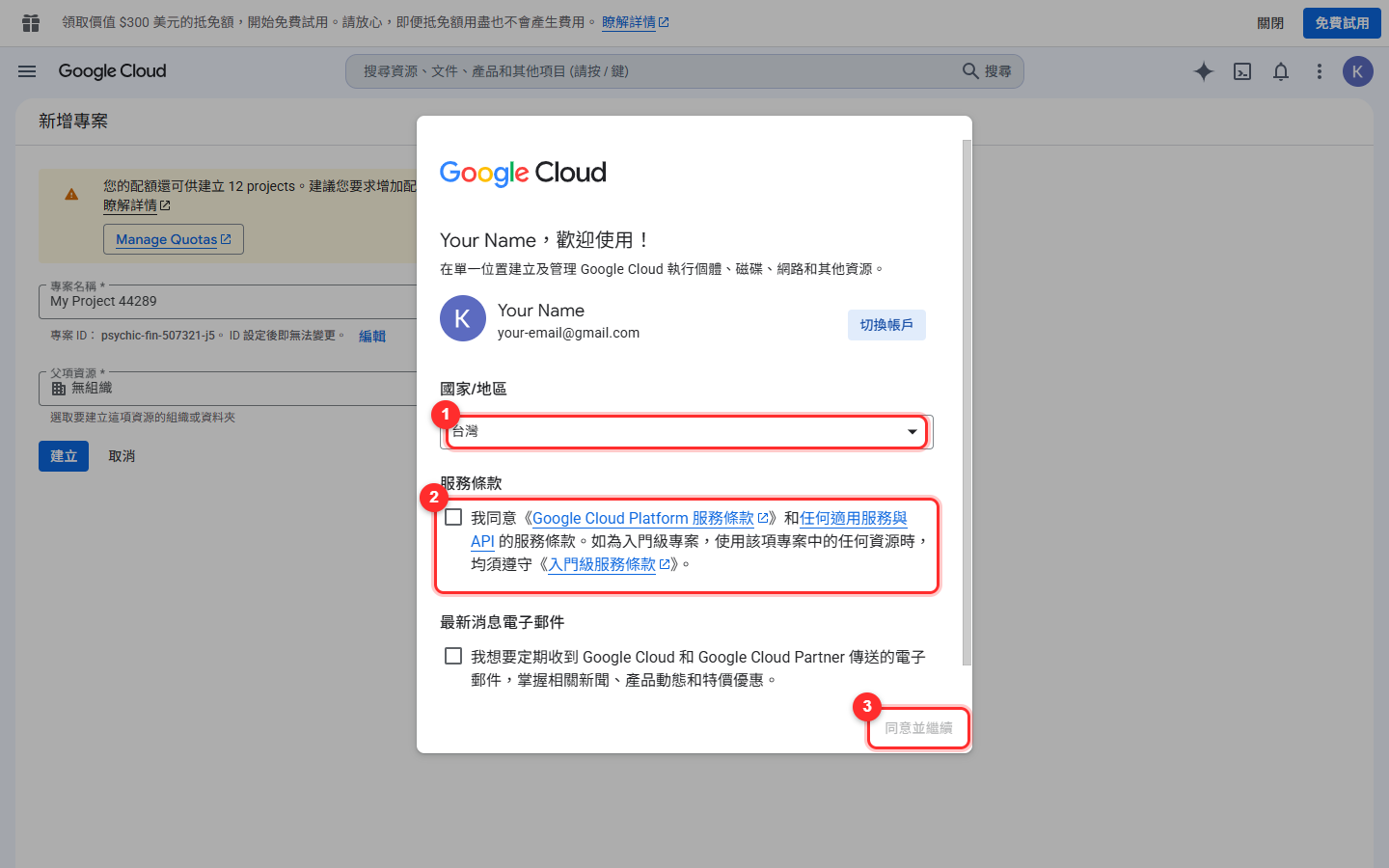Click the blue 建立 create button
The width and height of the screenshot is (1389, 868).
click(64, 456)
